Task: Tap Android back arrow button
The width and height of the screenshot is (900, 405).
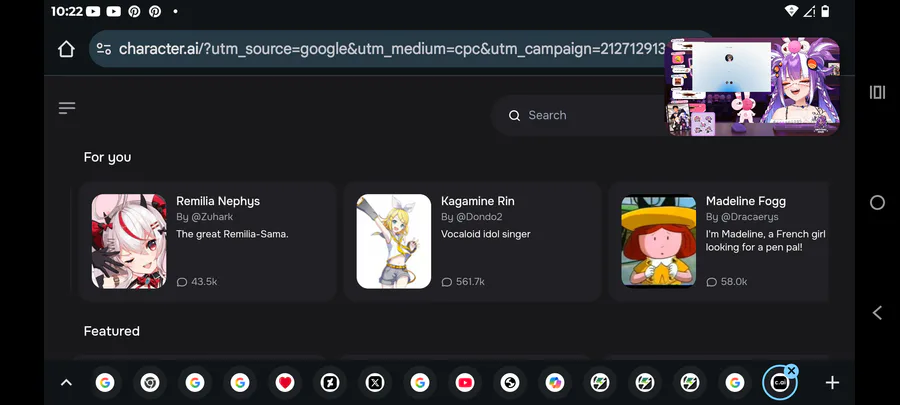Action: [877, 313]
